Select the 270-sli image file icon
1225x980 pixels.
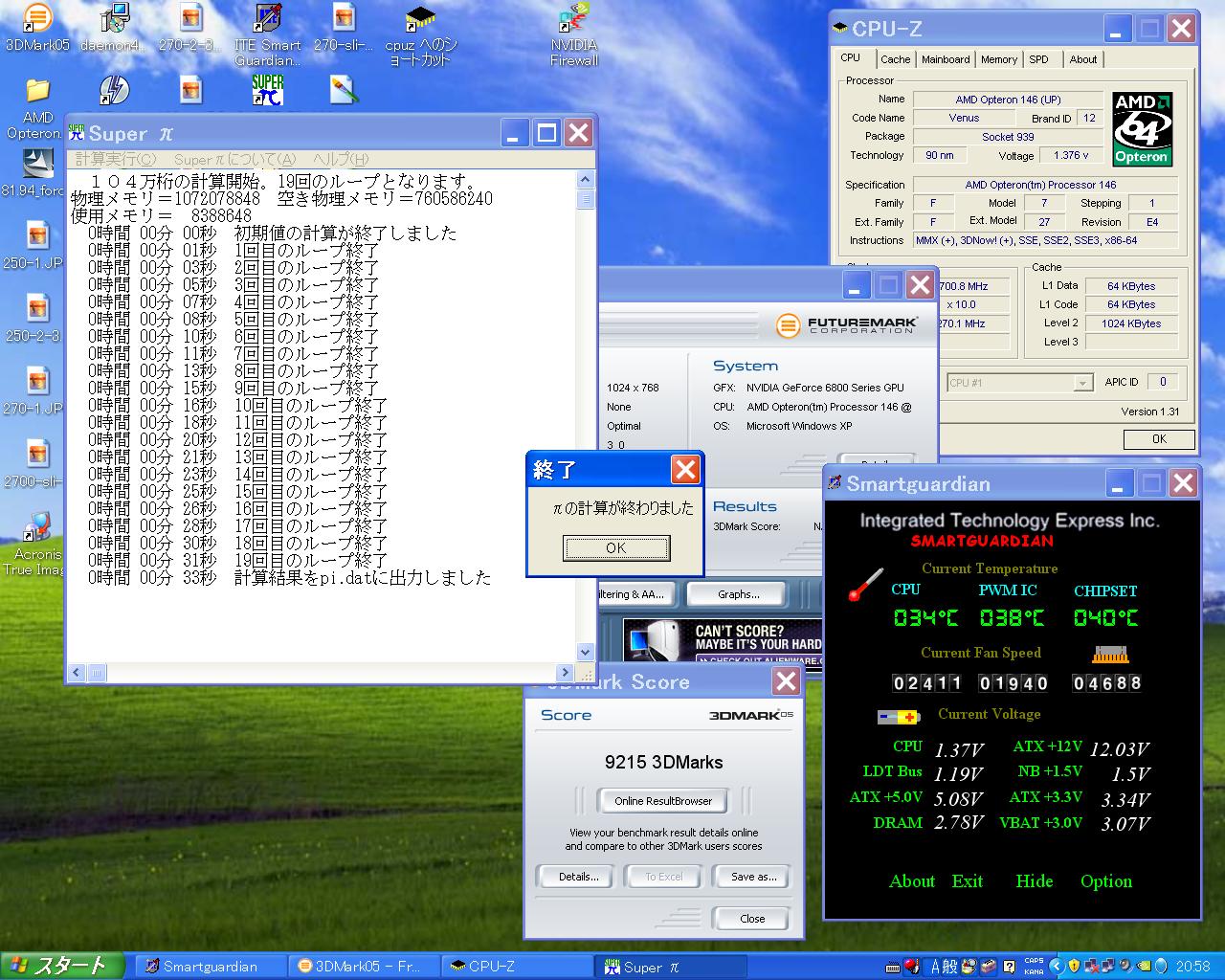click(344, 17)
